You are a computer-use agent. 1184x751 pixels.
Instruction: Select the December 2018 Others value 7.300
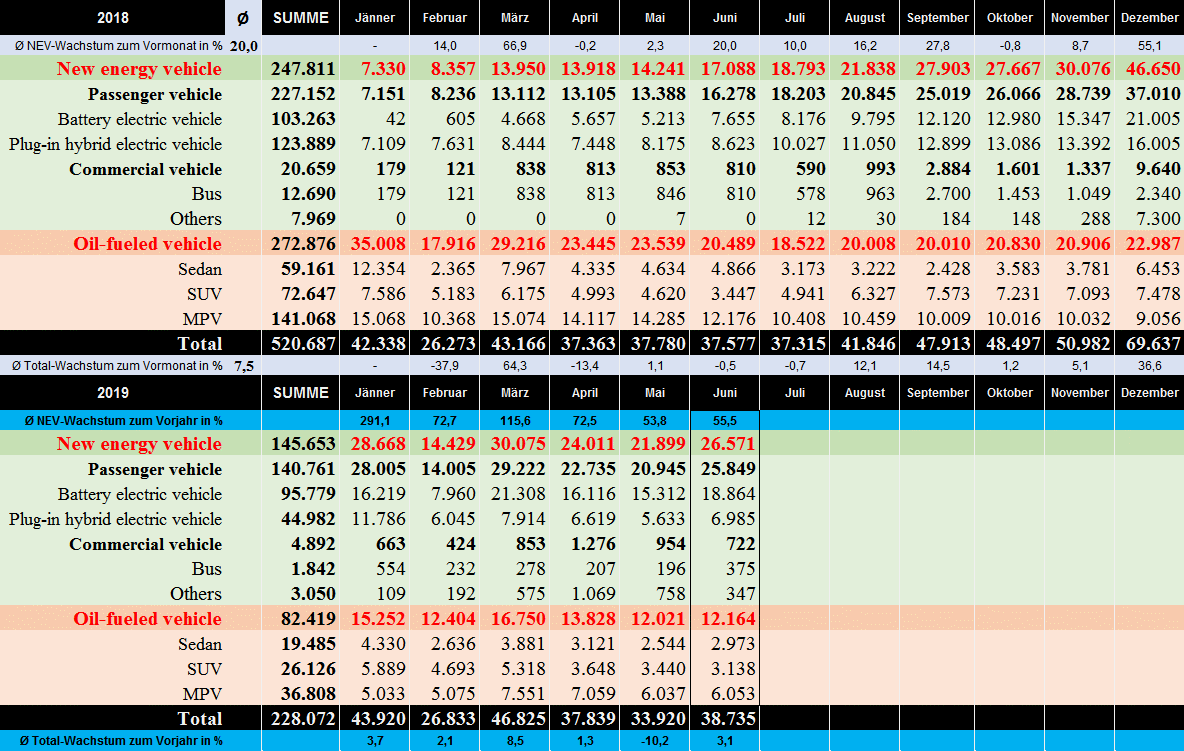tap(1158, 219)
